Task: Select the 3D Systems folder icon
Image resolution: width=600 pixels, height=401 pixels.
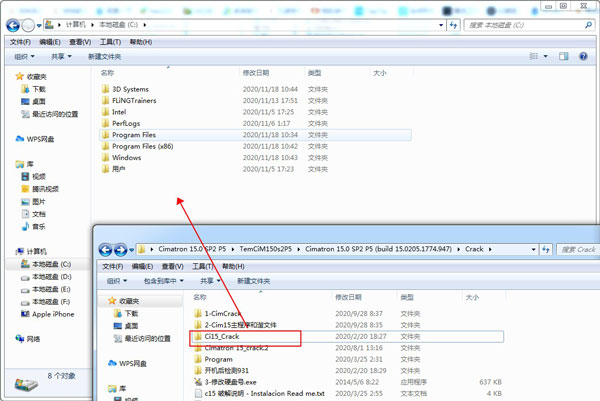Action: 106,89
